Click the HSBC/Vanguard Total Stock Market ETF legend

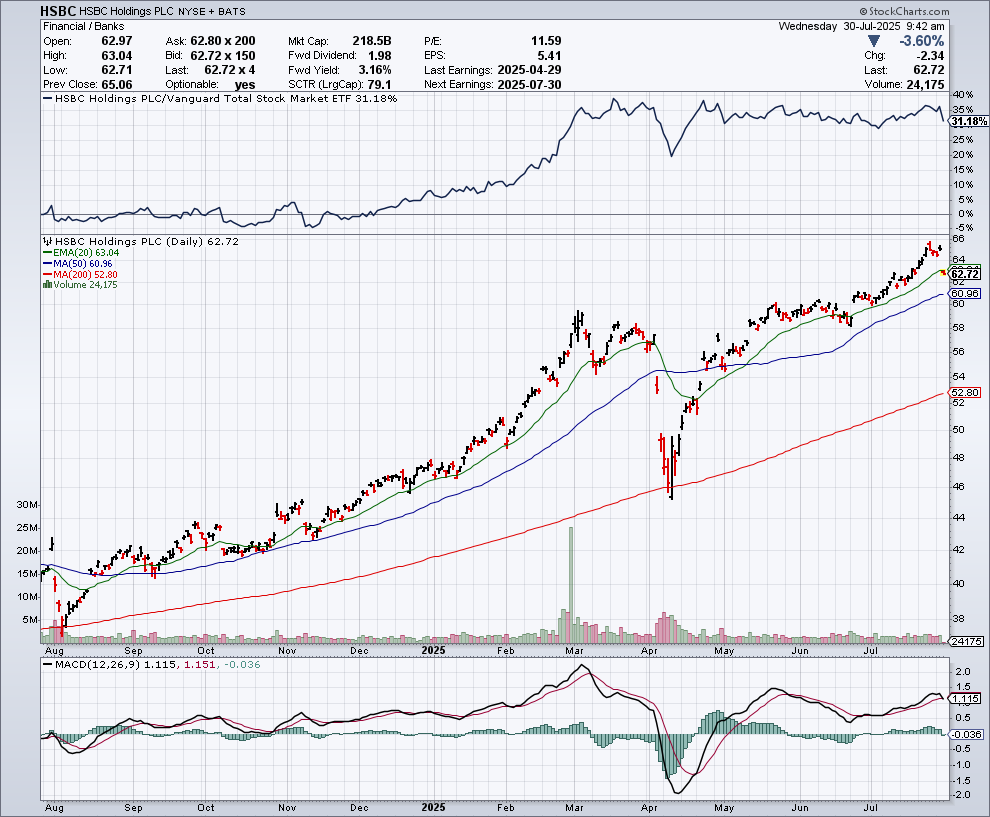point(219,98)
